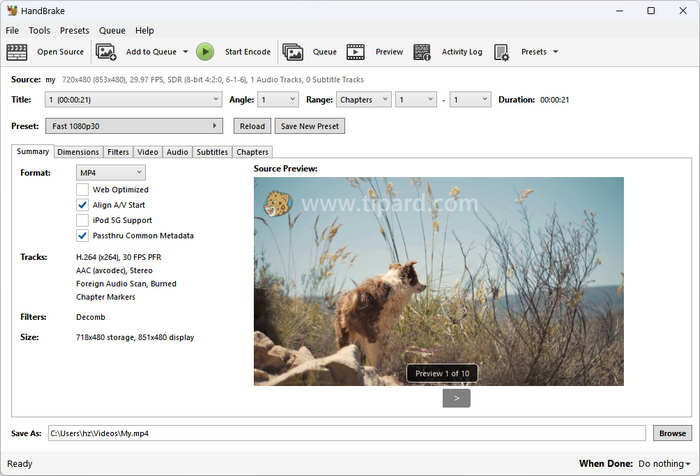Viewport: 700px width, 476px height.
Task: Click the green Start Encode play icon
Action: point(205,52)
